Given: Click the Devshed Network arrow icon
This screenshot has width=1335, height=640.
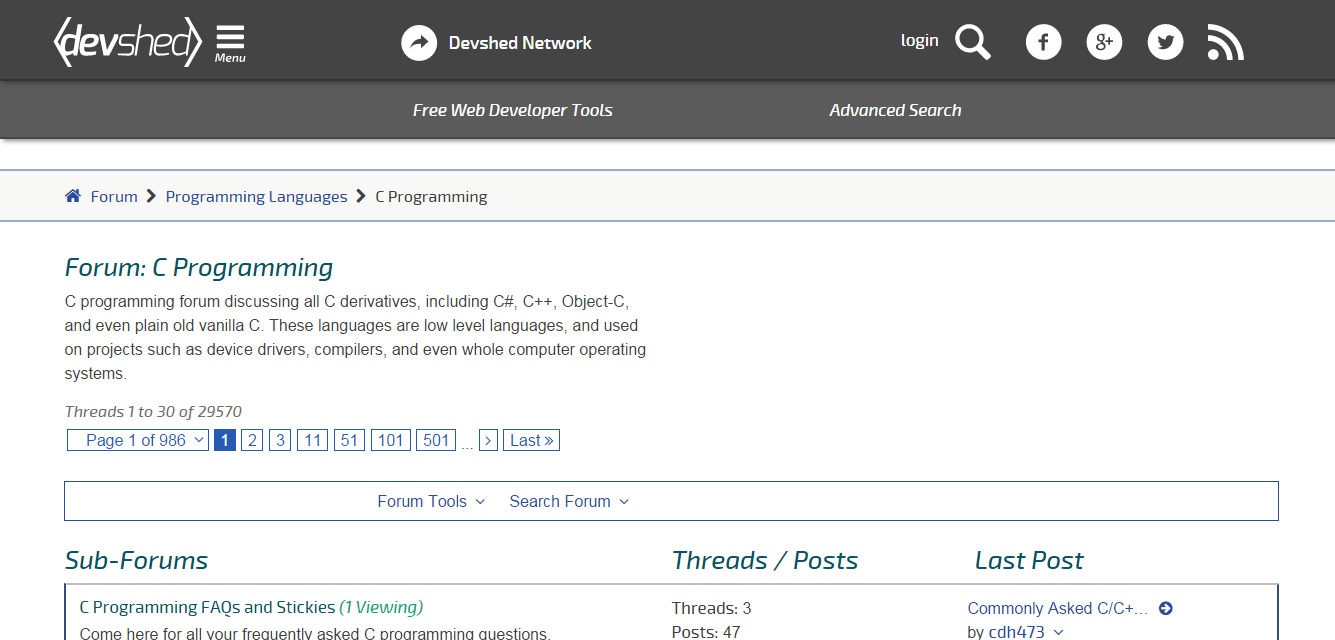Looking at the screenshot, I should click(419, 42).
